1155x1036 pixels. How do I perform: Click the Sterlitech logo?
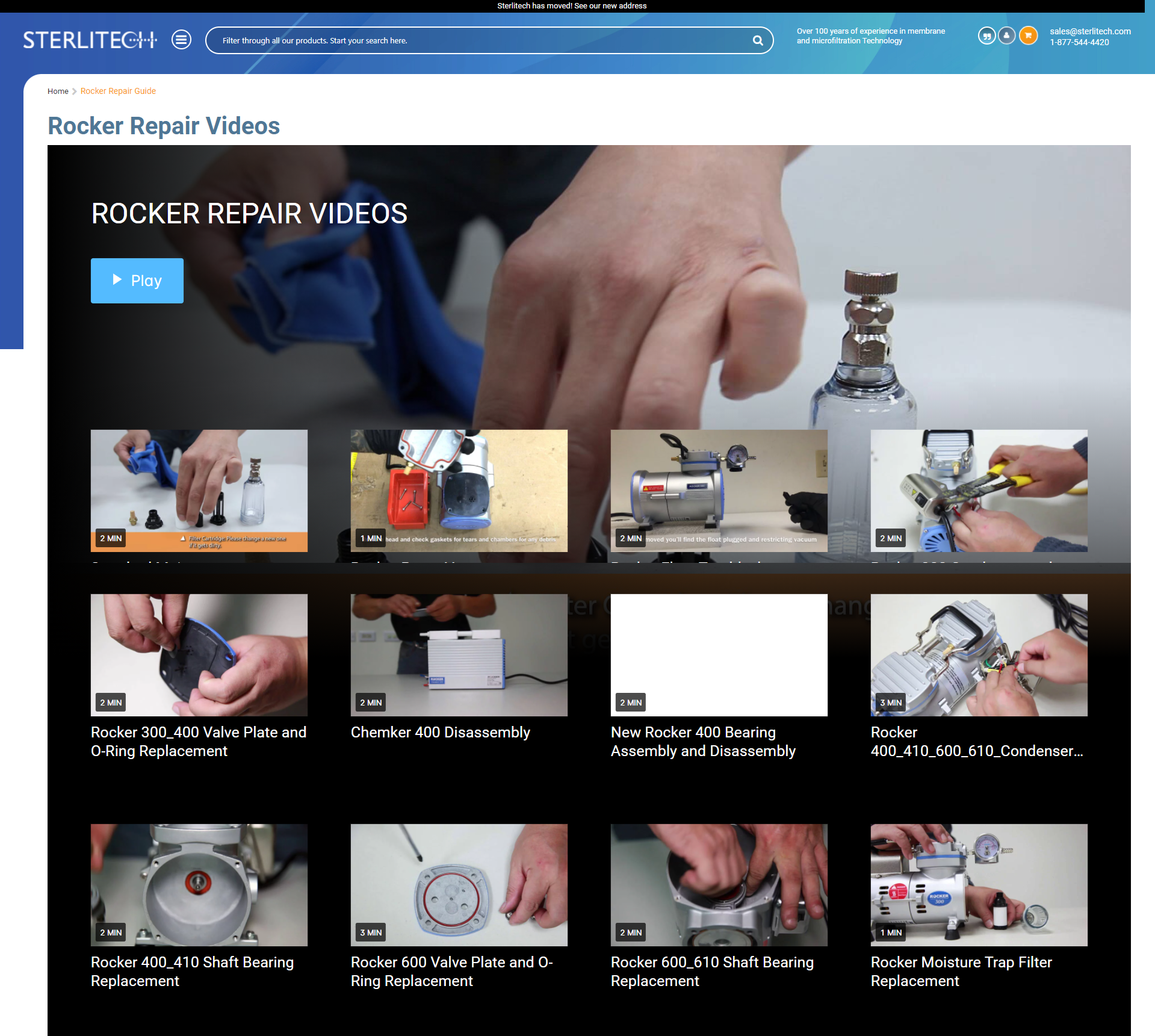point(90,40)
